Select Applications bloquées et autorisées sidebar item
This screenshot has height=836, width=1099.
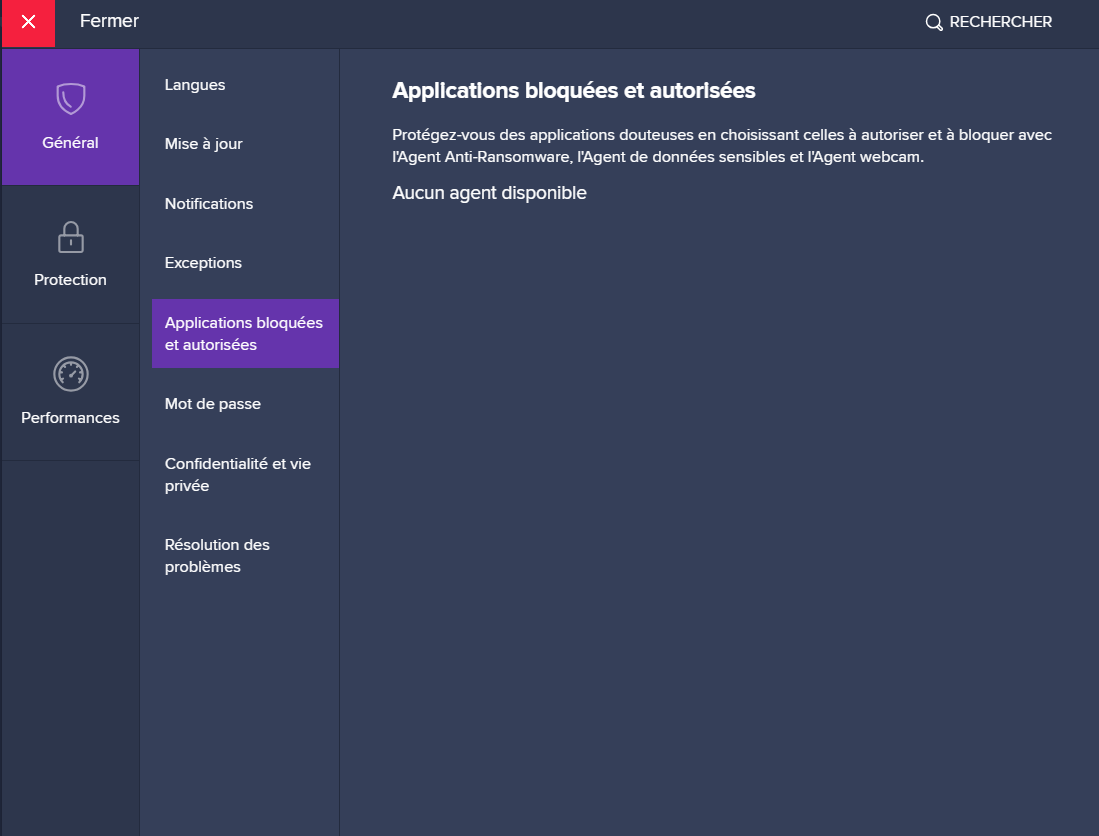[x=244, y=334]
